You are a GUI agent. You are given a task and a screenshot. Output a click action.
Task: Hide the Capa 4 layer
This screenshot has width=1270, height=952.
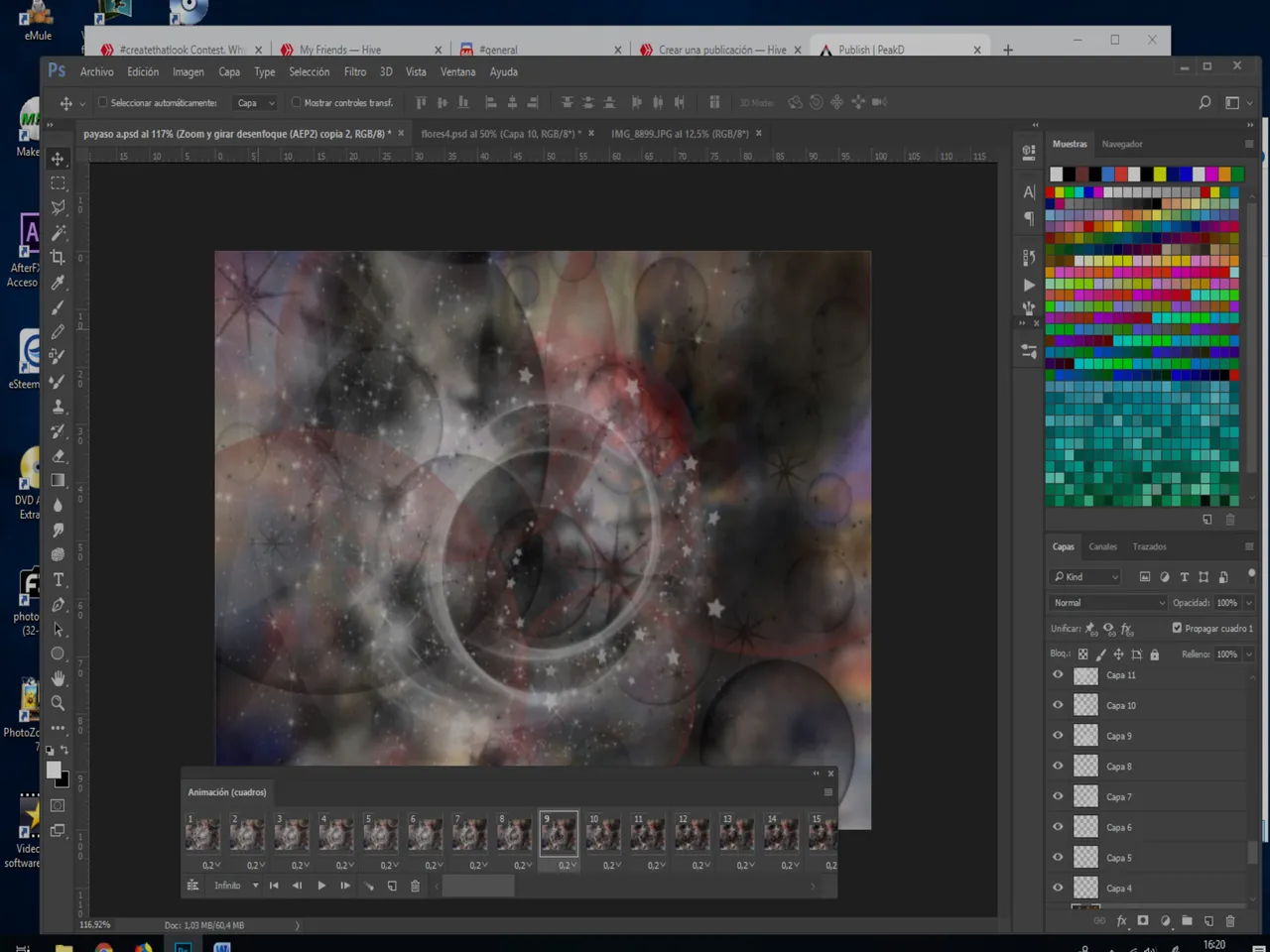coord(1058,888)
